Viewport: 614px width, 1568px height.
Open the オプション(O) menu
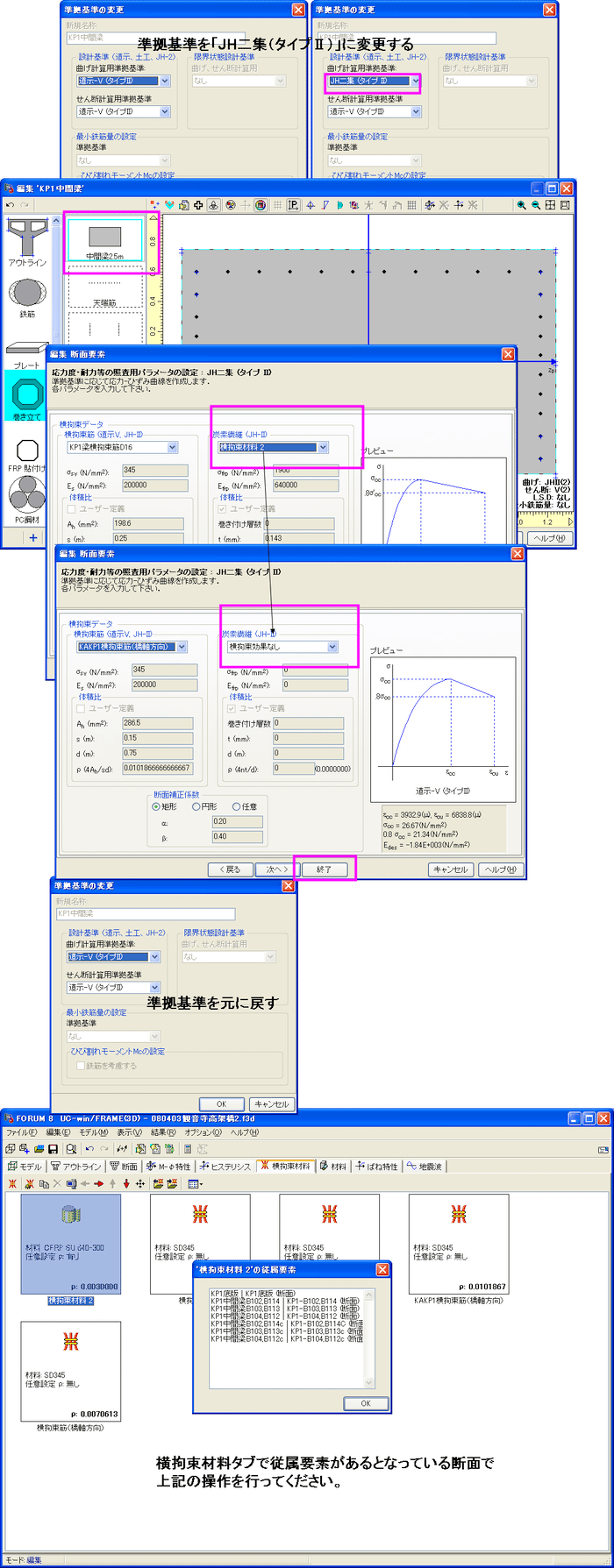tap(203, 1132)
